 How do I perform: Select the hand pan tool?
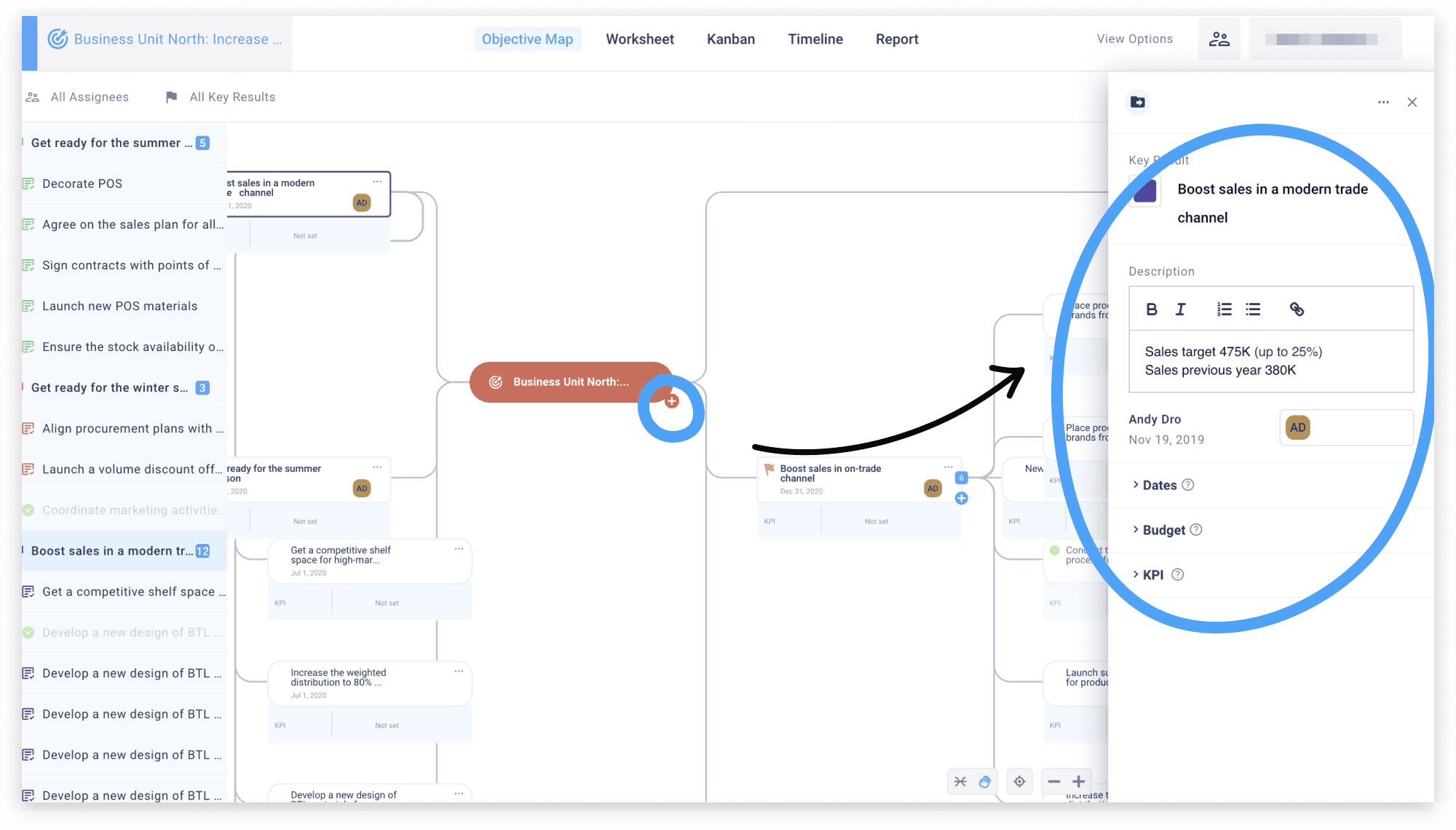[x=985, y=782]
